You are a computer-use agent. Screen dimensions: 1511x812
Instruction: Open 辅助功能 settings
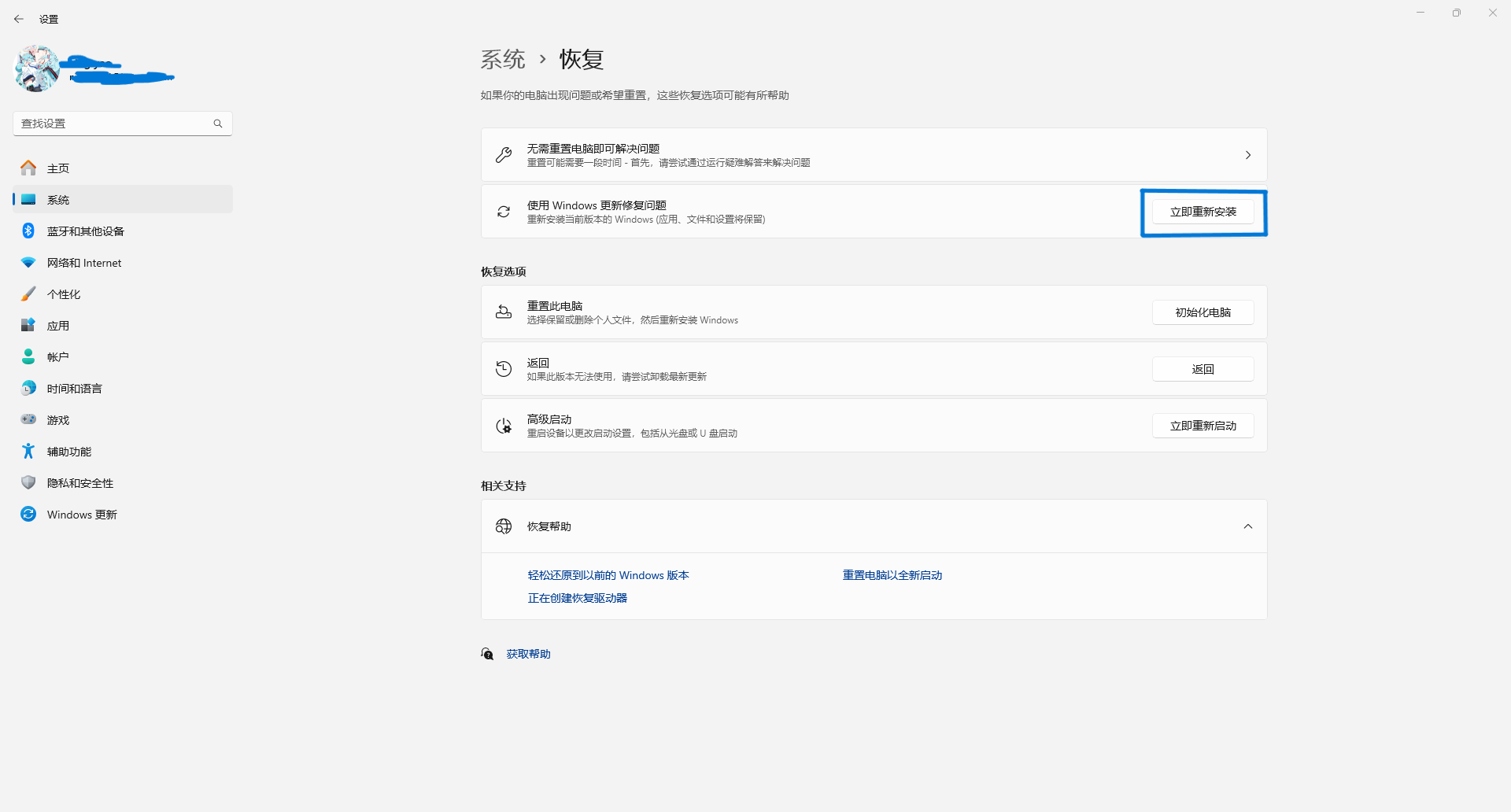click(123, 451)
